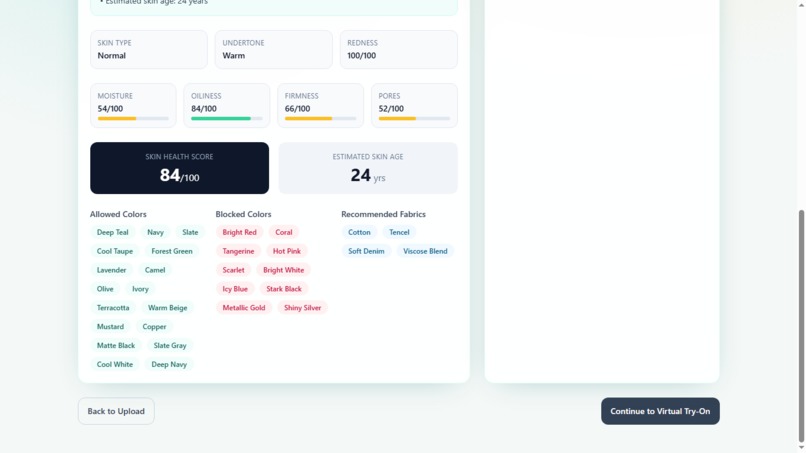Click the 54/100 moisture value

(x=110, y=108)
